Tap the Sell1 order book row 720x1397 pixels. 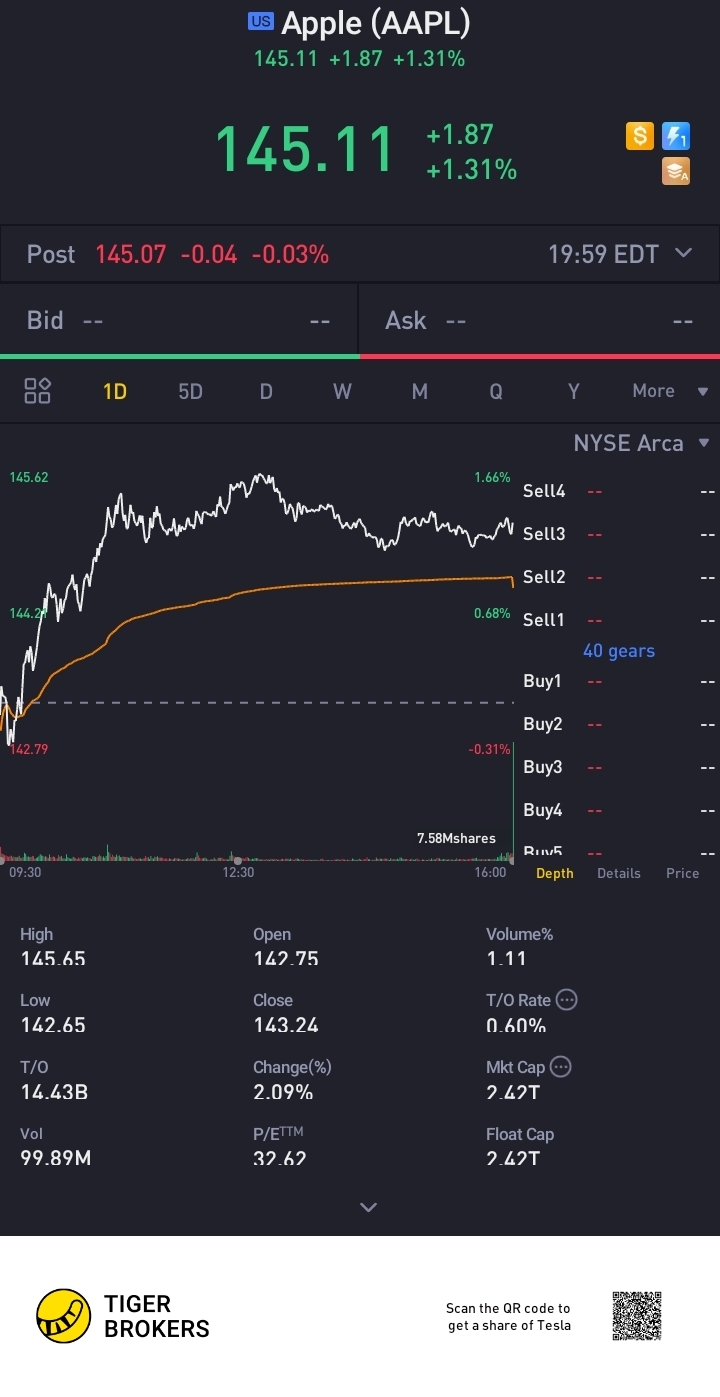point(620,620)
